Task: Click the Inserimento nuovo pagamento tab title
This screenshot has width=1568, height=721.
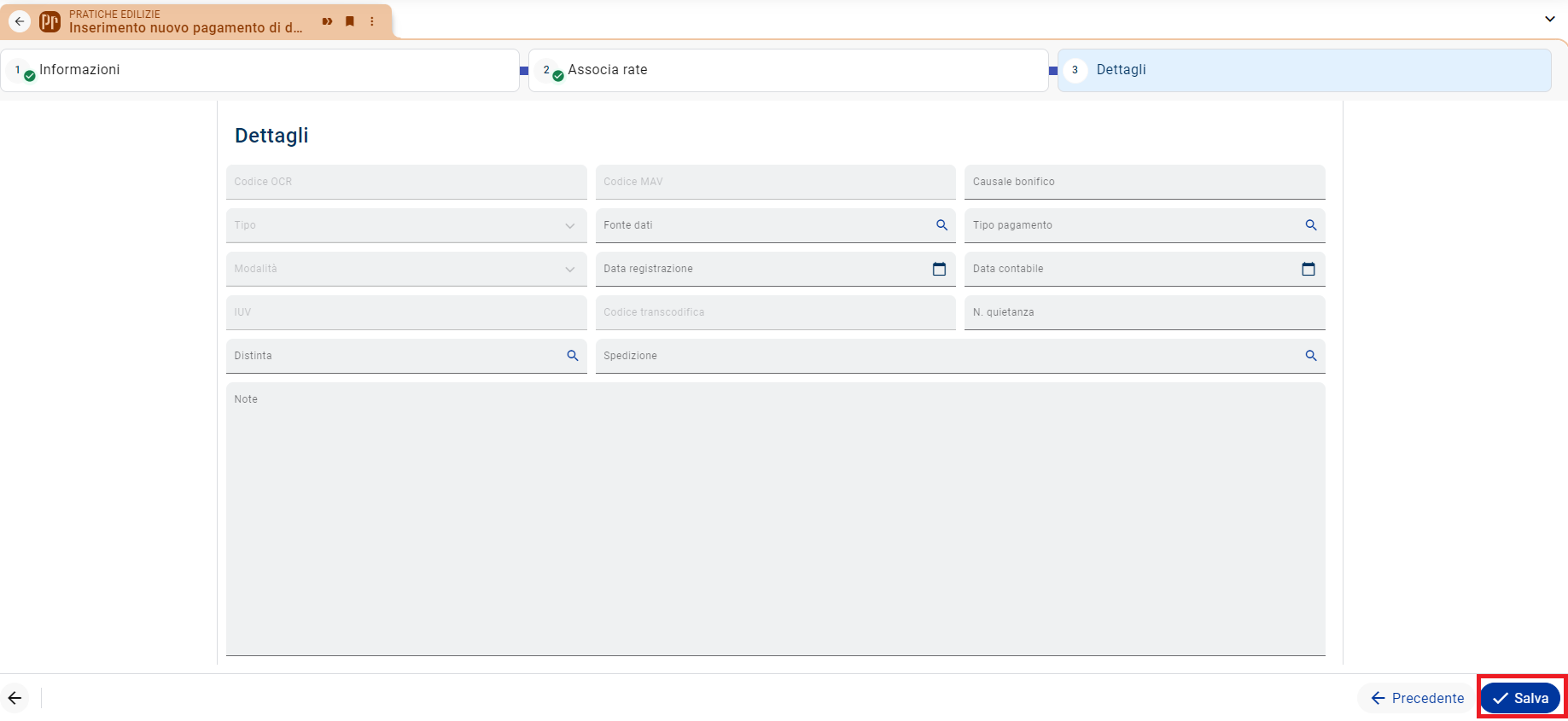Action: pyautogui.click(x=185, y=28)
